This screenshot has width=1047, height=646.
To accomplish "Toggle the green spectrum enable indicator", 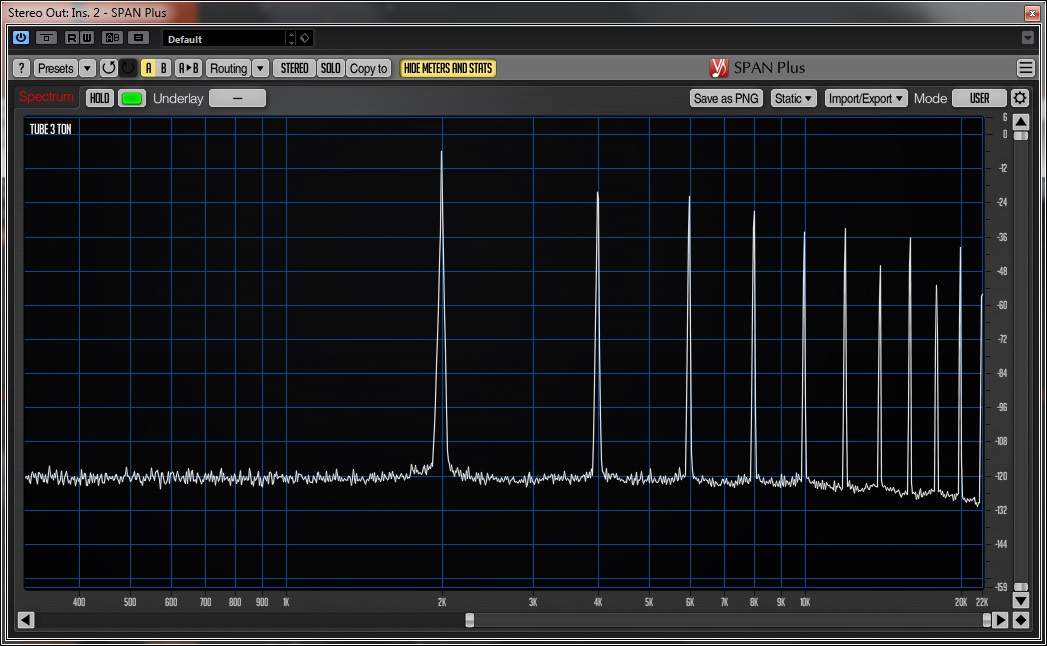I will [x=131, y=98].
